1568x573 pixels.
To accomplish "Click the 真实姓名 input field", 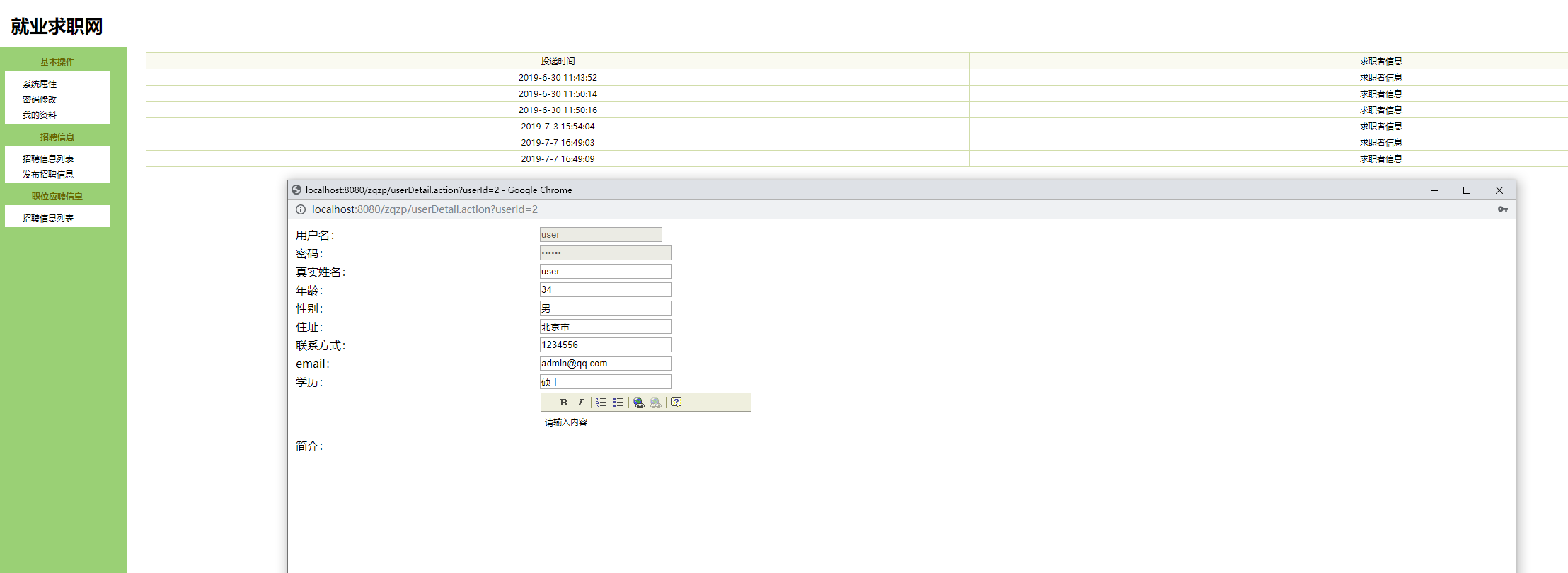I will [x=605, y=272].
